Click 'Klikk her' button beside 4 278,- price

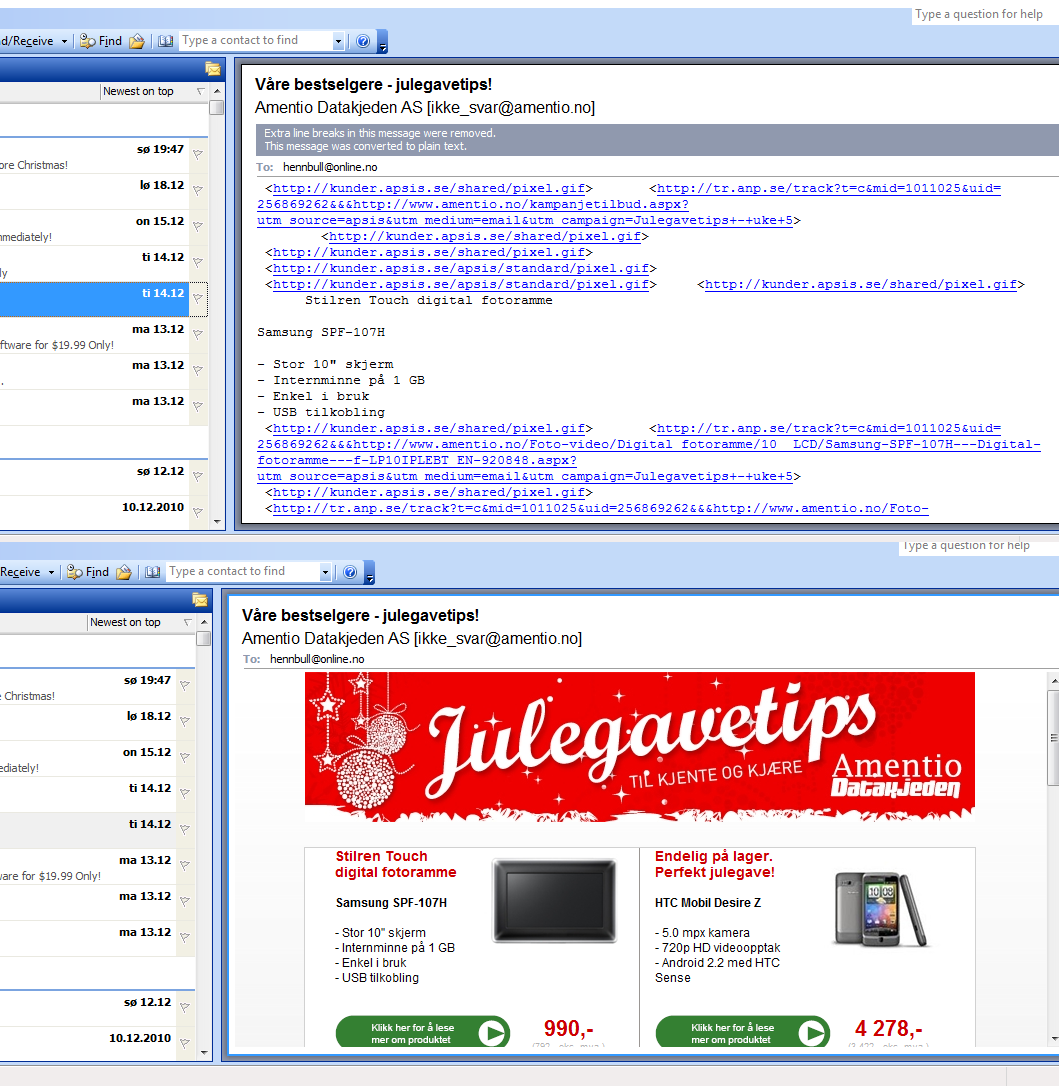(x=742, y=1033)
